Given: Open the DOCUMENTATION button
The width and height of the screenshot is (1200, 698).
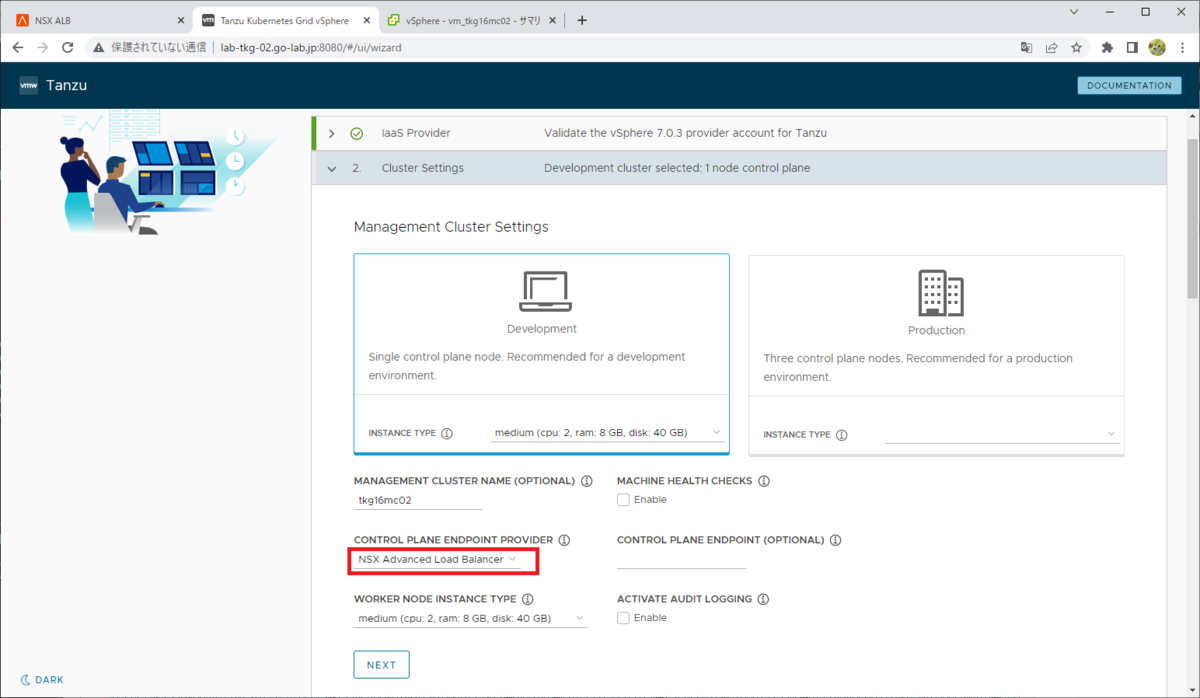Looking at the screenshot, I should tap(1129, 86).
